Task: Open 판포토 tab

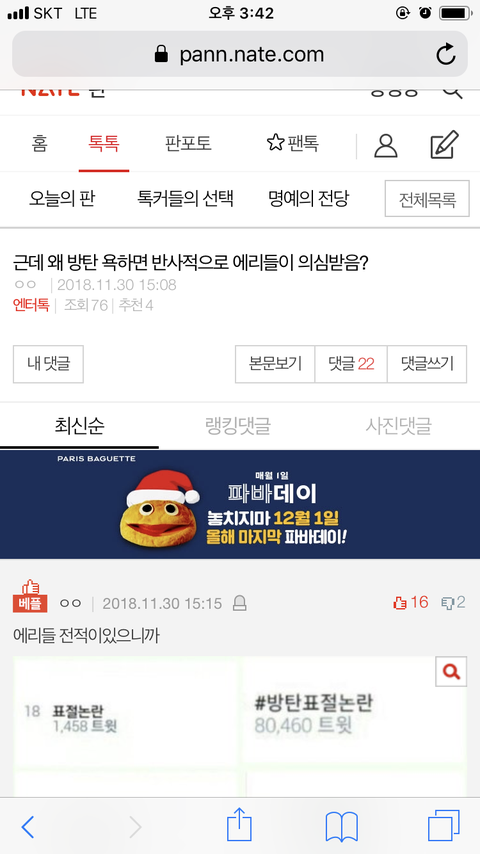Action: 188,144
